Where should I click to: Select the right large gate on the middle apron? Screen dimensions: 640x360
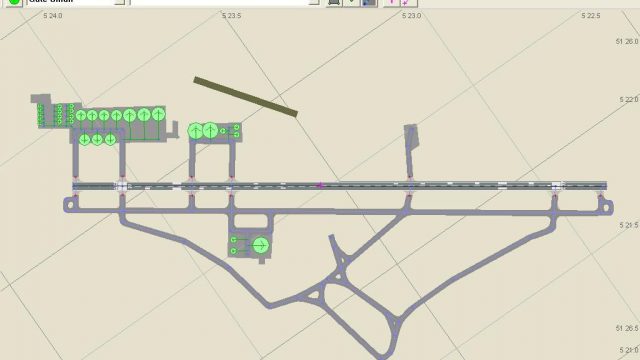pyautogui.click(x=210, y=131)
